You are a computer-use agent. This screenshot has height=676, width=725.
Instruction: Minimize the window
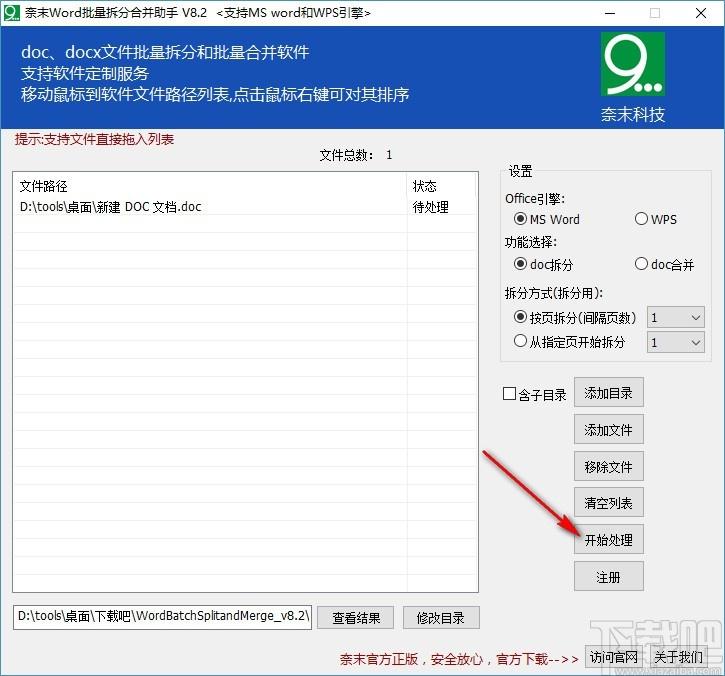tap(610, 13)
